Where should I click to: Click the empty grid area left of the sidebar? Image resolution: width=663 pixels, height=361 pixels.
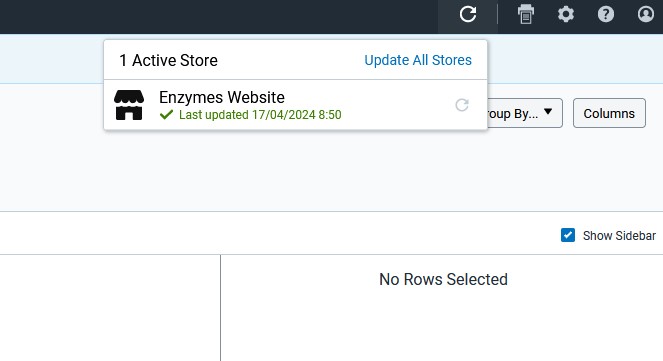point(110,308)
